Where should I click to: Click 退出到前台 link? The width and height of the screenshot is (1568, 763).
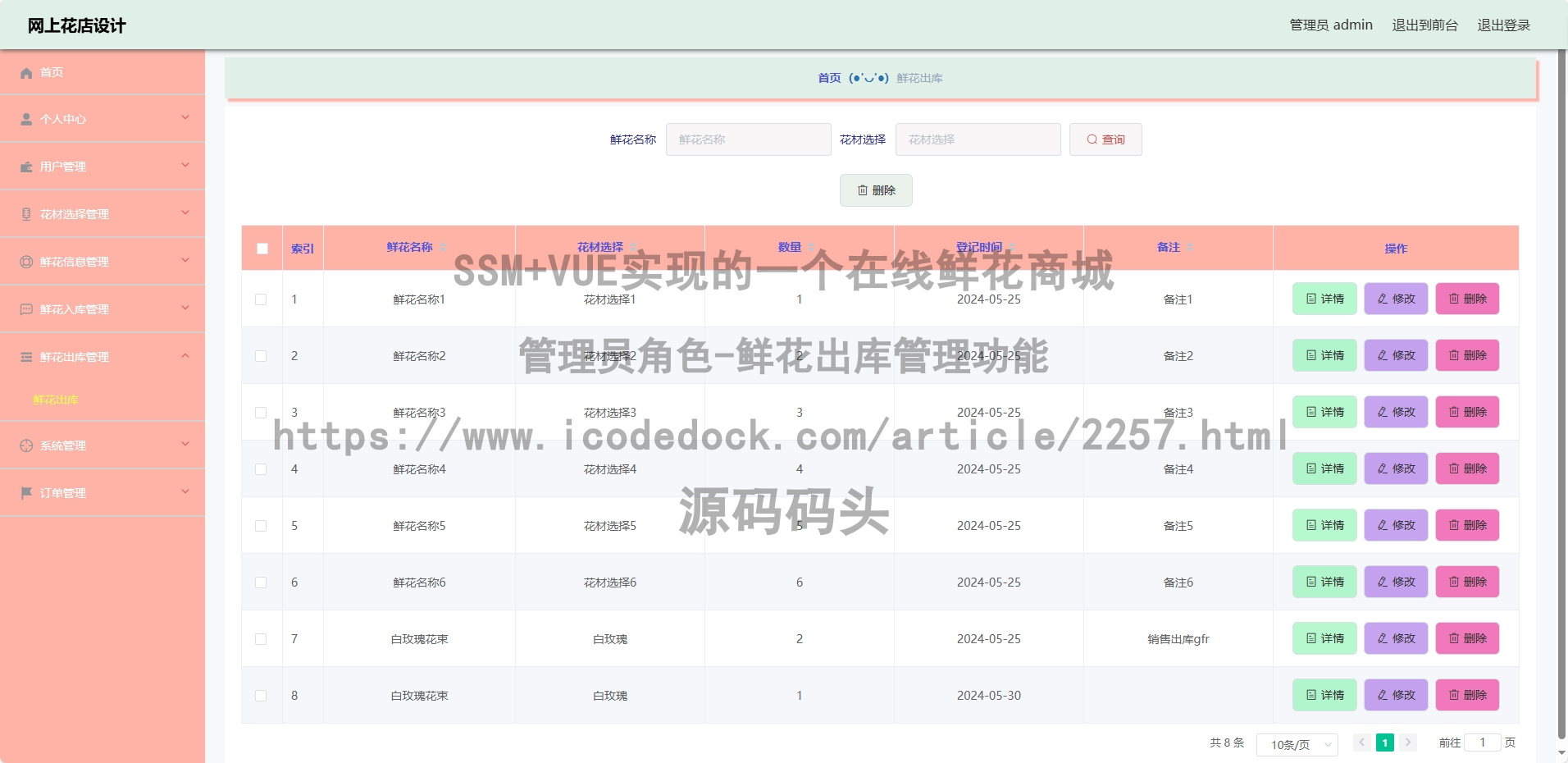[1425, 25]
